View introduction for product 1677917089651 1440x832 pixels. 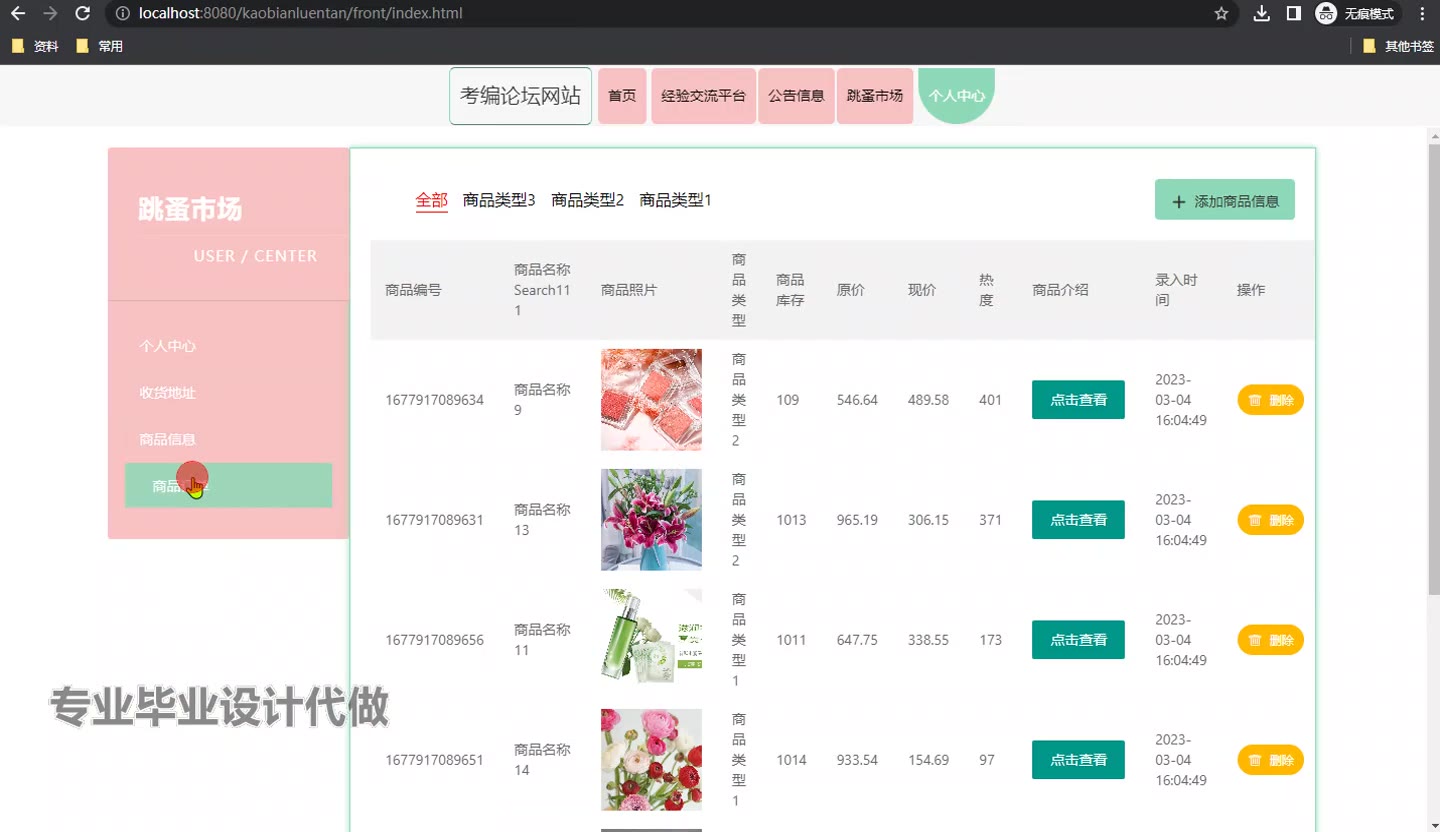tap(1078, 760)
